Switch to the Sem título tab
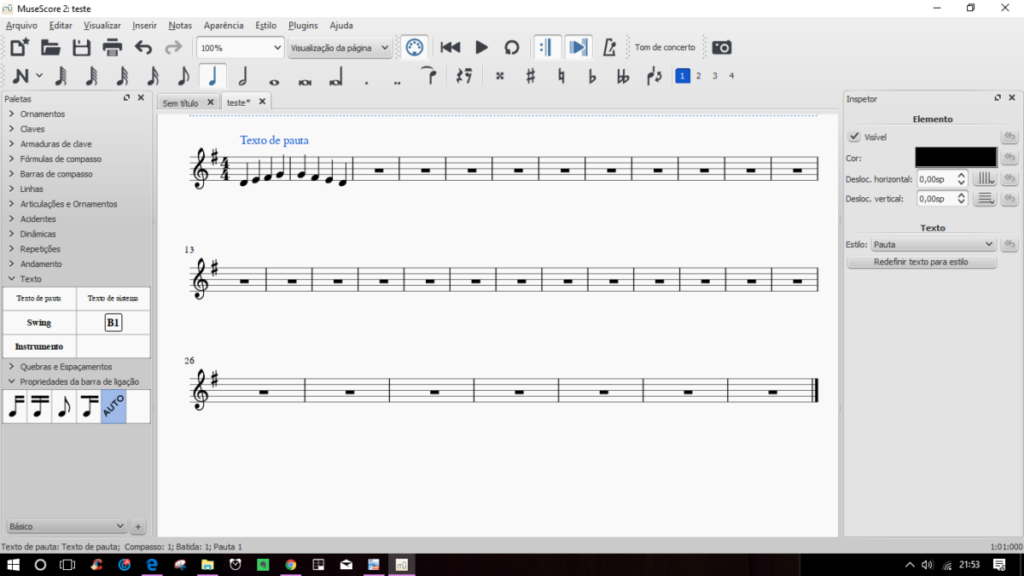1024x576 pixels. point(181,102)
